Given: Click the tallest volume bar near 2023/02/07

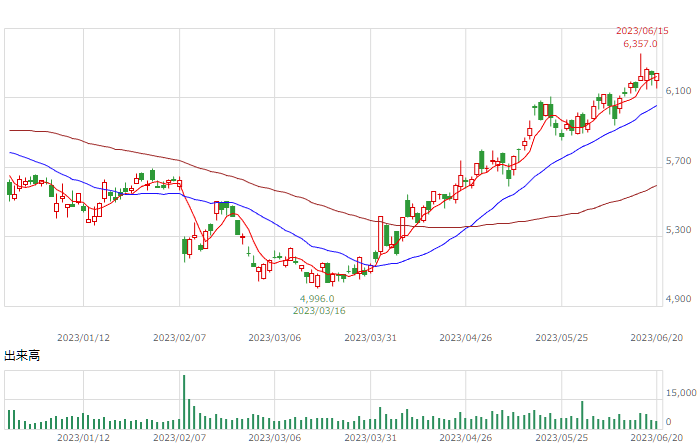Looking at the screenshot, I should click(x=184, y=402).
